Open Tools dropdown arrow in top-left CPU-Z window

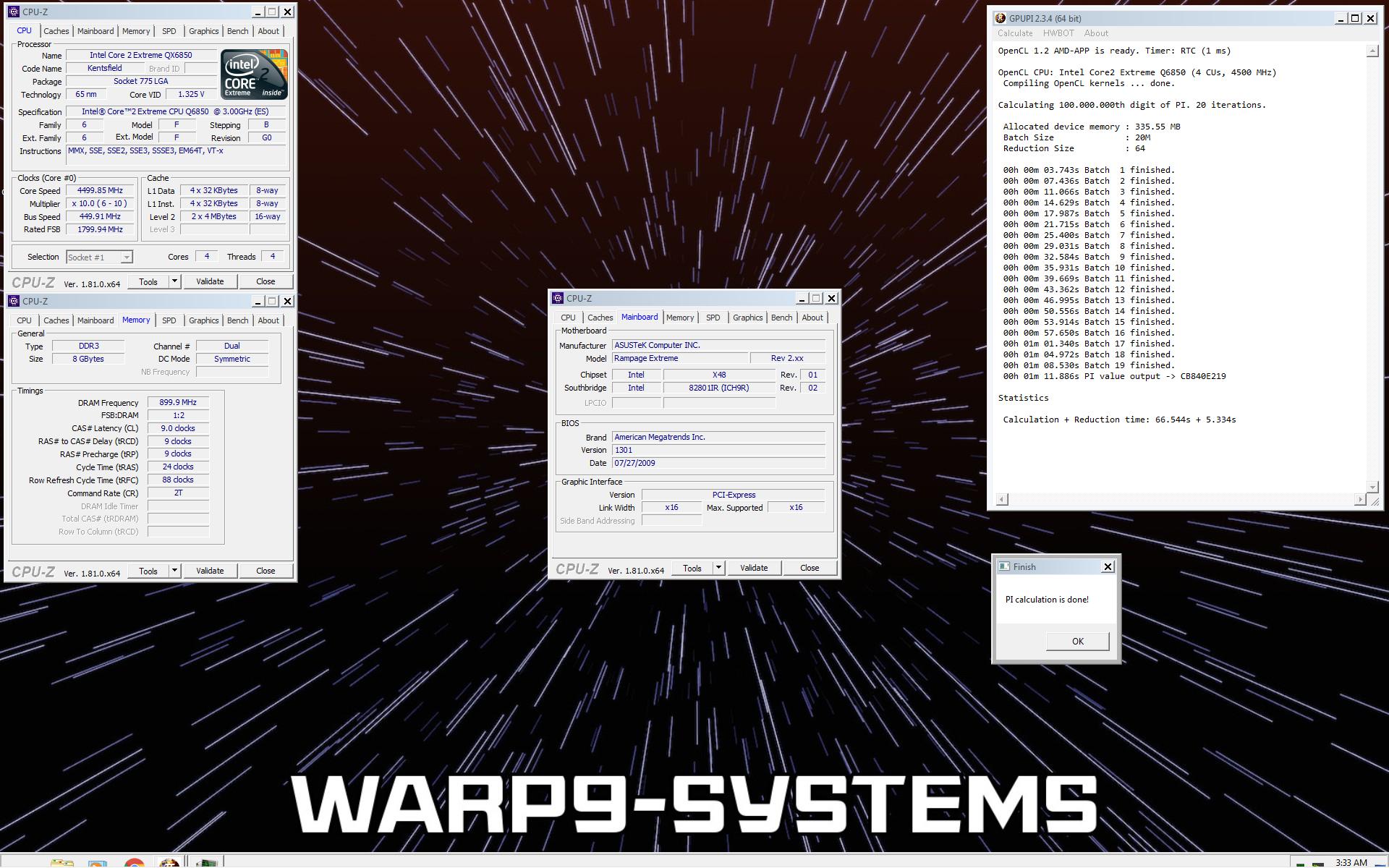coord(174,281)
